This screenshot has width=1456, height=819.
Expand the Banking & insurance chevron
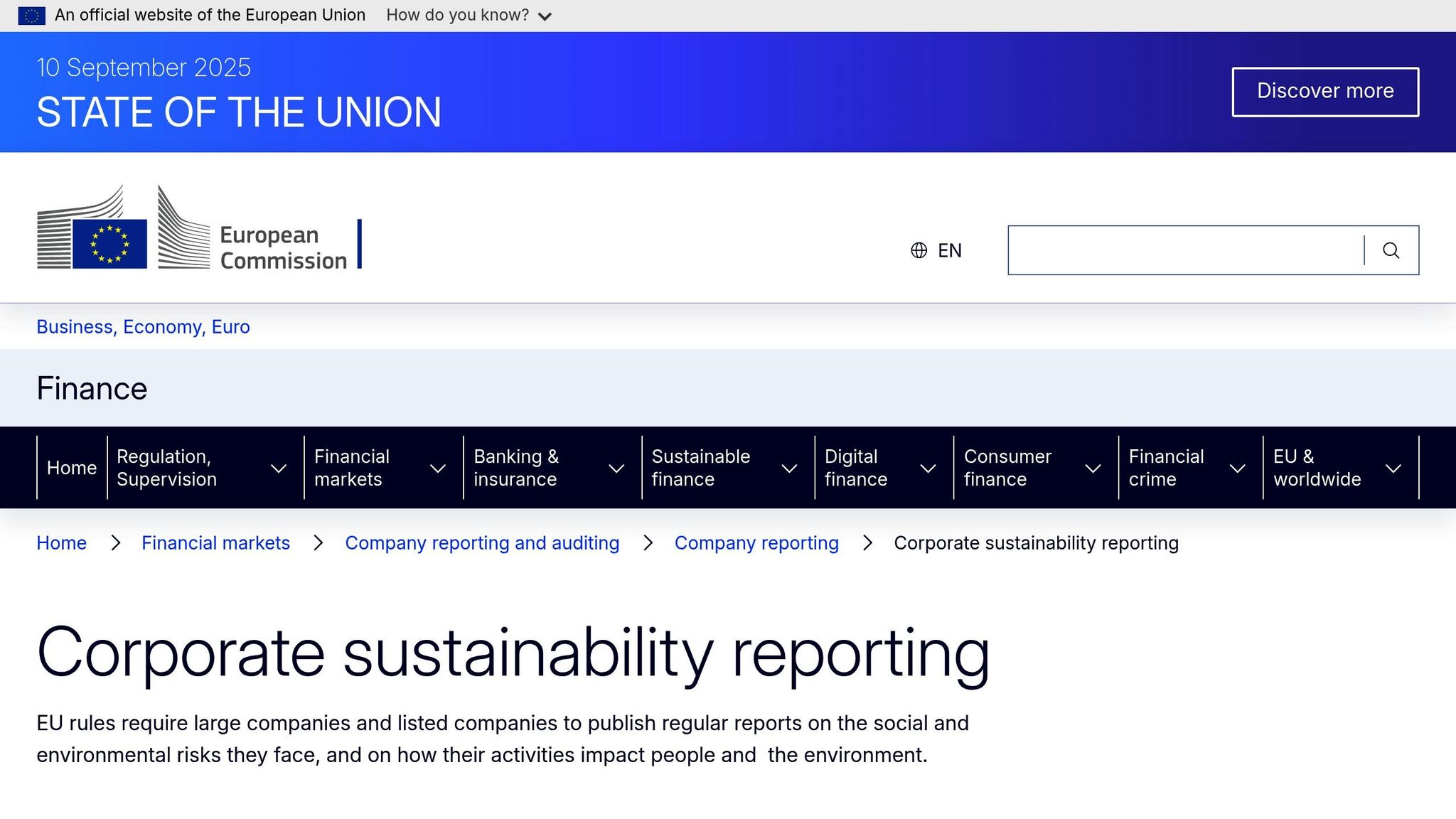[616, 468]
